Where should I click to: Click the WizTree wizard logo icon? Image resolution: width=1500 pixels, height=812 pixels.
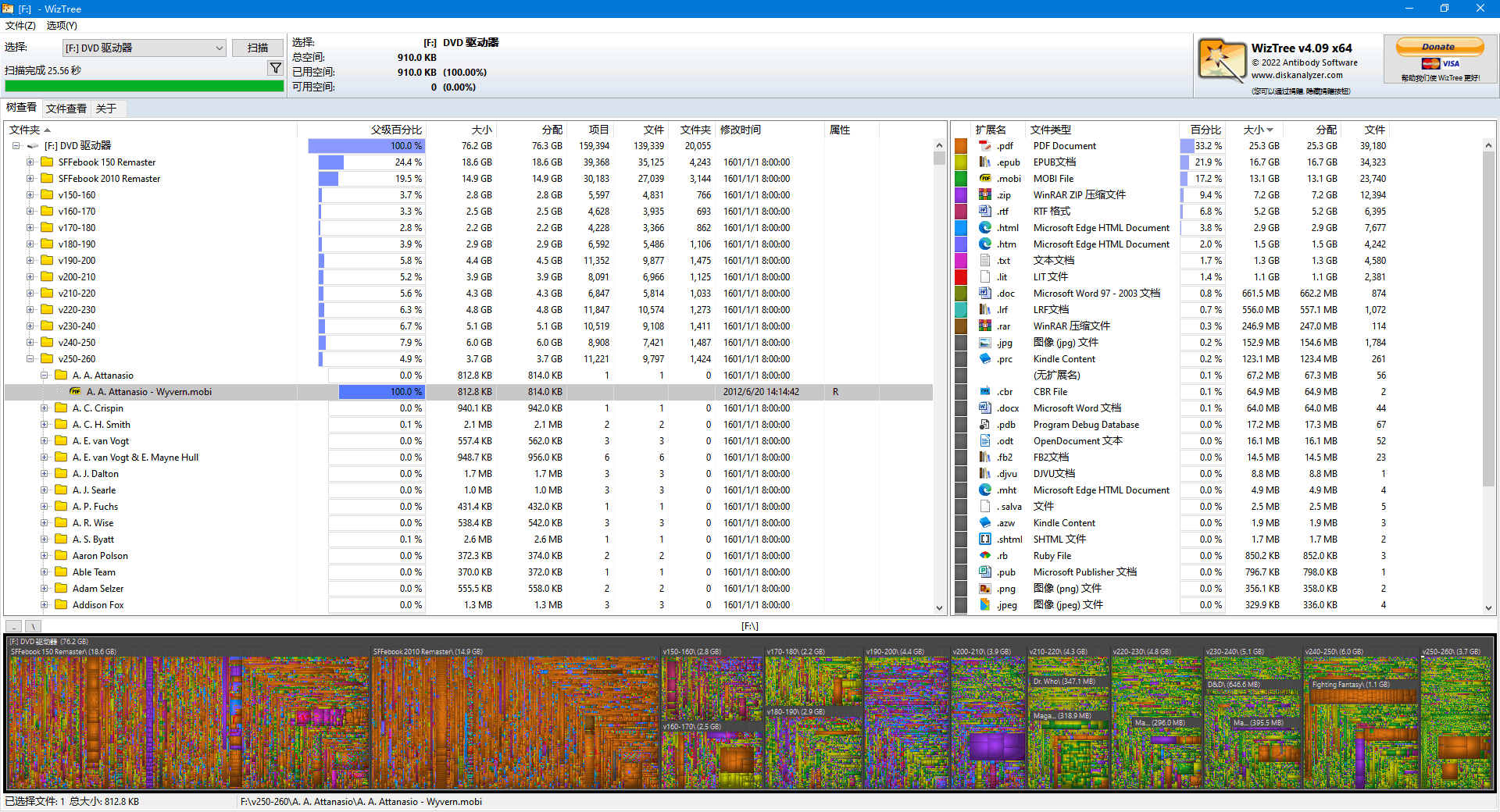pyautogui.click(x=1221, y=61)
